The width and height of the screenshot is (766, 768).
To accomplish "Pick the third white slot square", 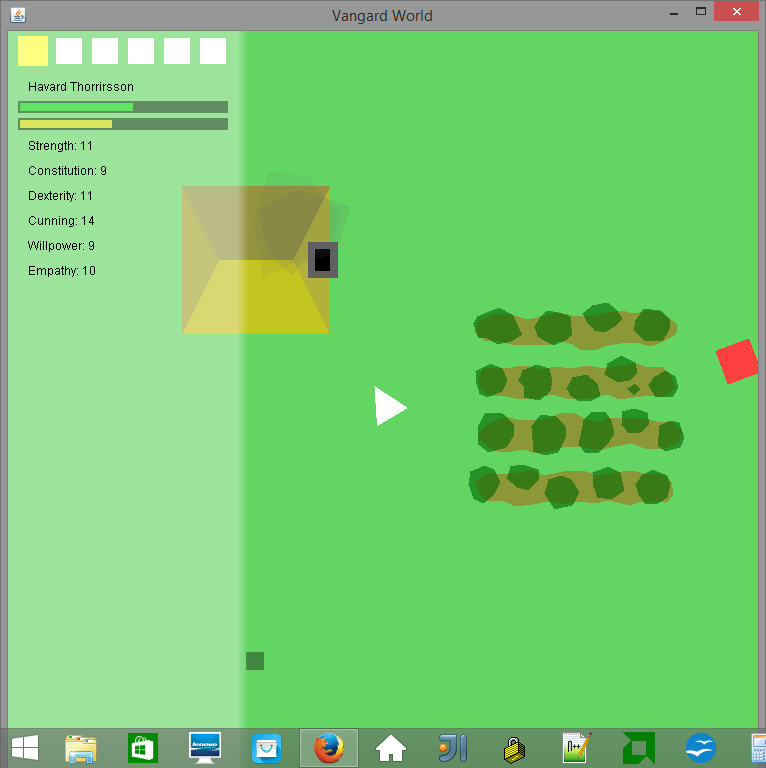I will click(105, 51).
